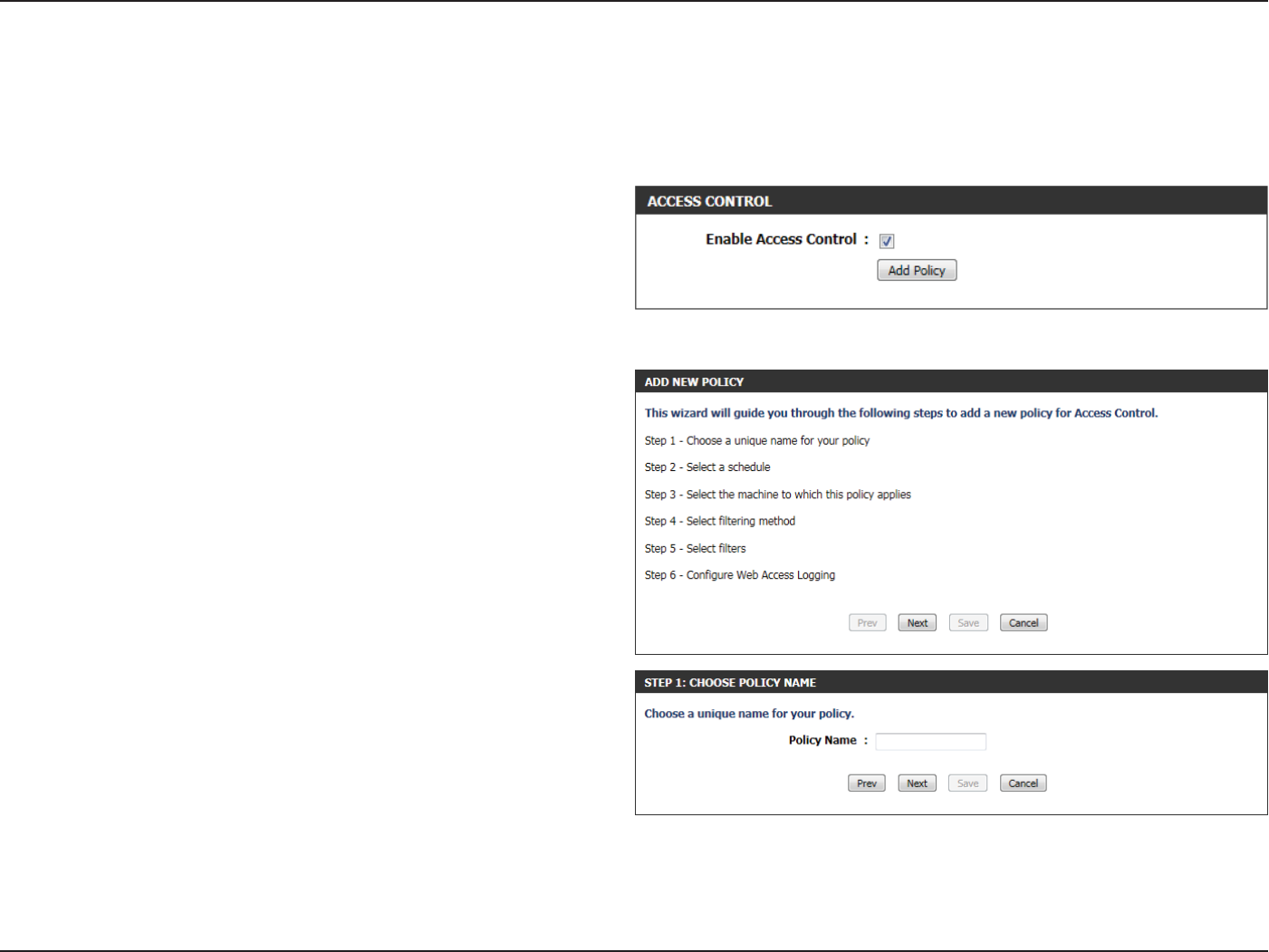The image size is (1269, 952).
Task: Click the Add New Policy header bar
Action: [x=951, y=381]
